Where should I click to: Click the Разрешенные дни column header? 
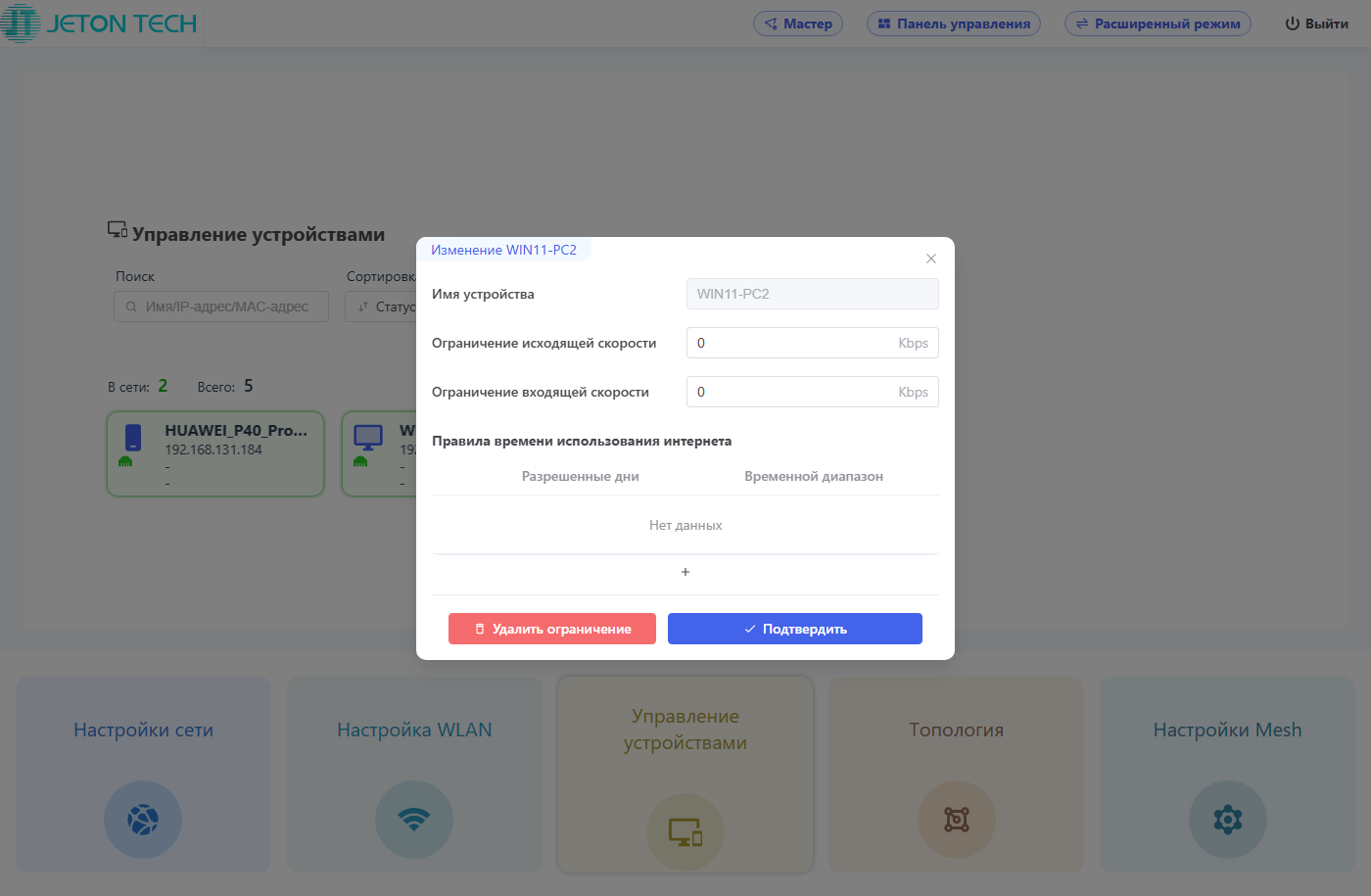click(x=580, y=476)
